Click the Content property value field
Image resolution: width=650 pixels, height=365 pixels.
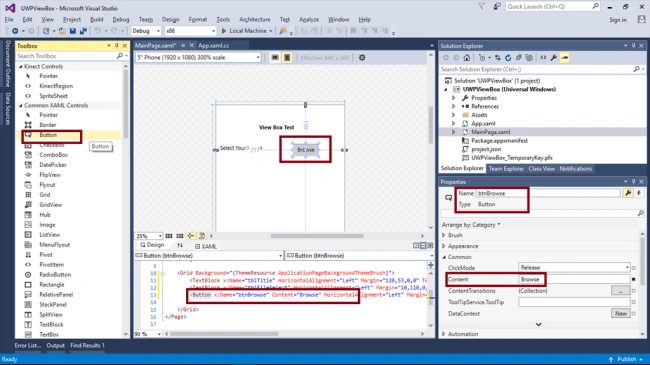574,279
